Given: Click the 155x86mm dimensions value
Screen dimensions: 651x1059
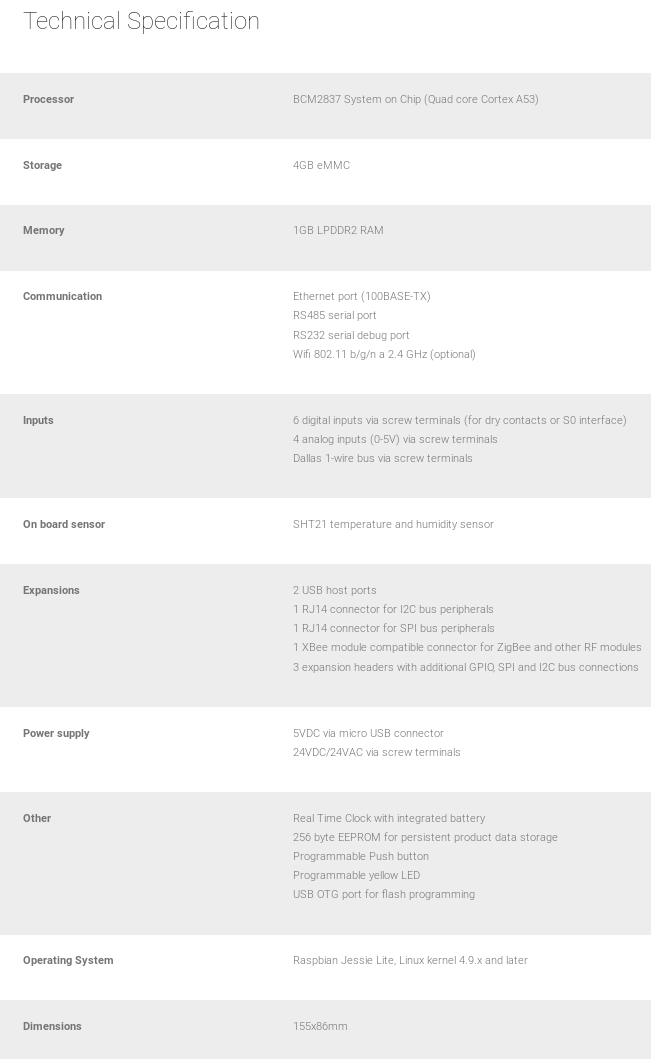Looking at the screenshot, I should click(x=320, y=1026).
